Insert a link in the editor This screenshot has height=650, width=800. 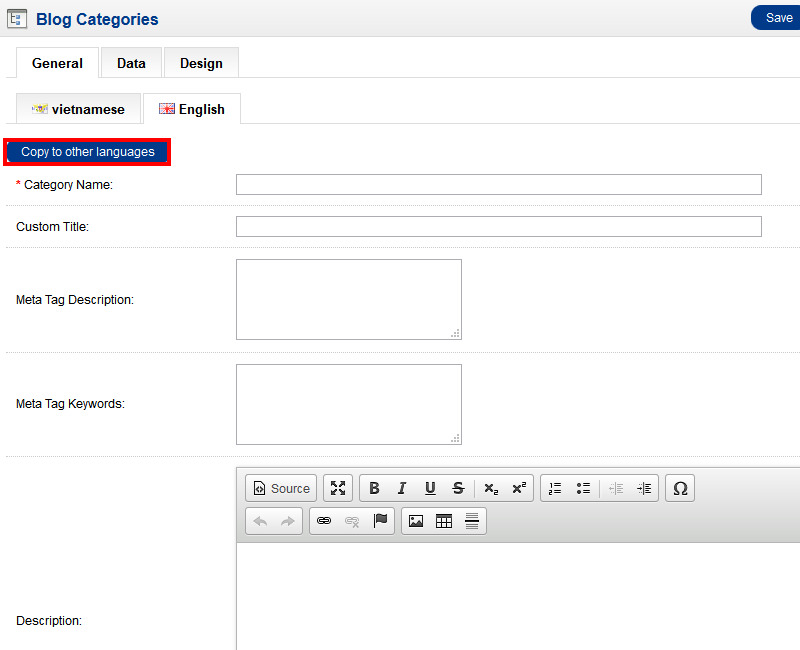click(x=323, y=521)
